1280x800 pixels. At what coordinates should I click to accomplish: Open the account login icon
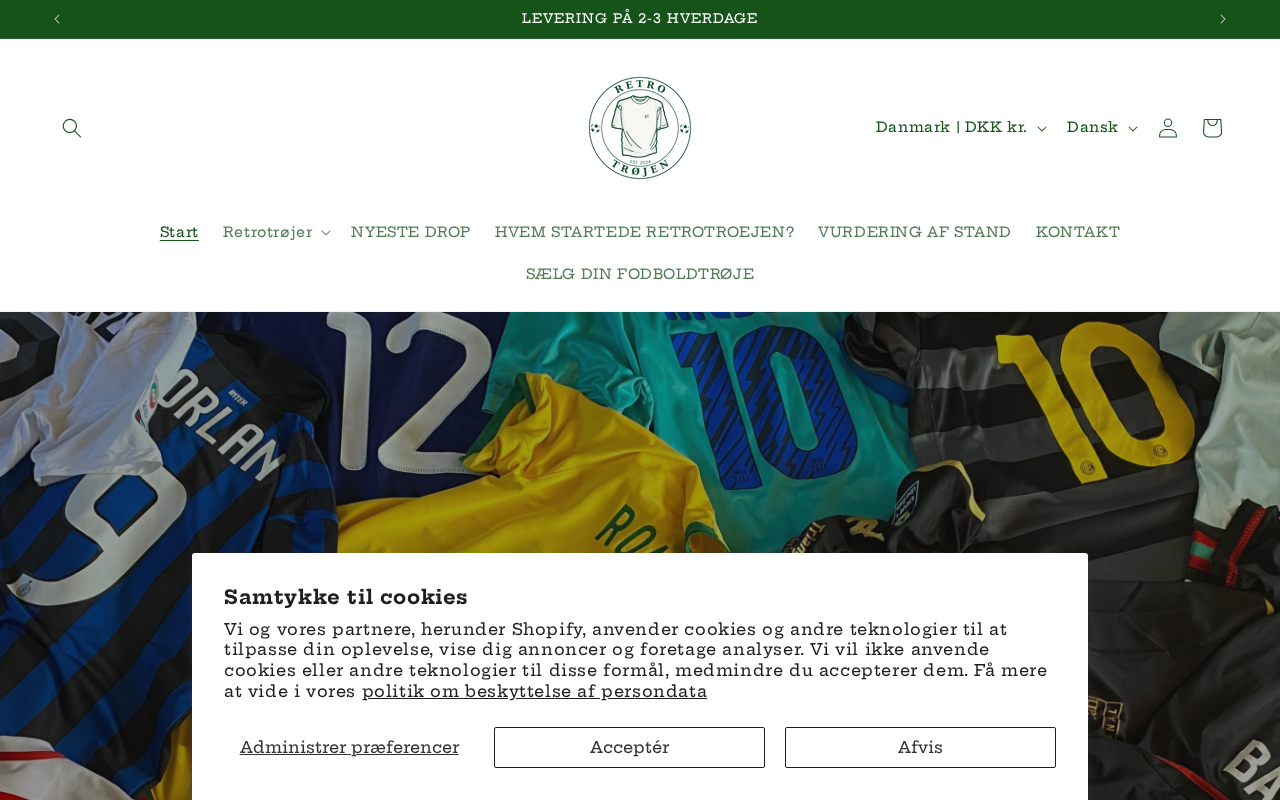1168,128
